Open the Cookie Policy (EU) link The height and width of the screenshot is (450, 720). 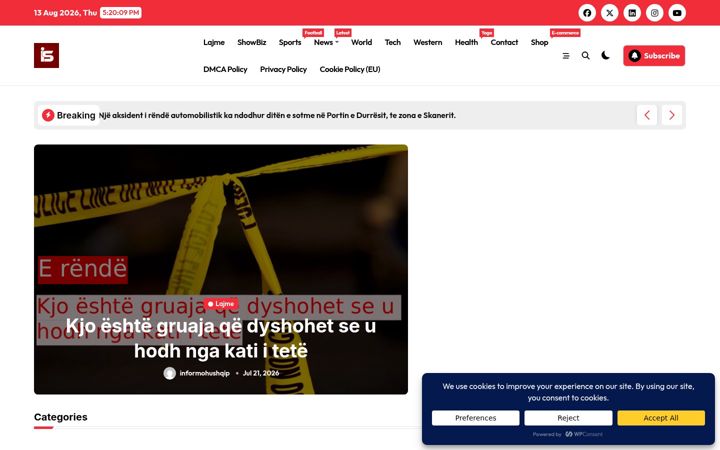pos(350,69)
